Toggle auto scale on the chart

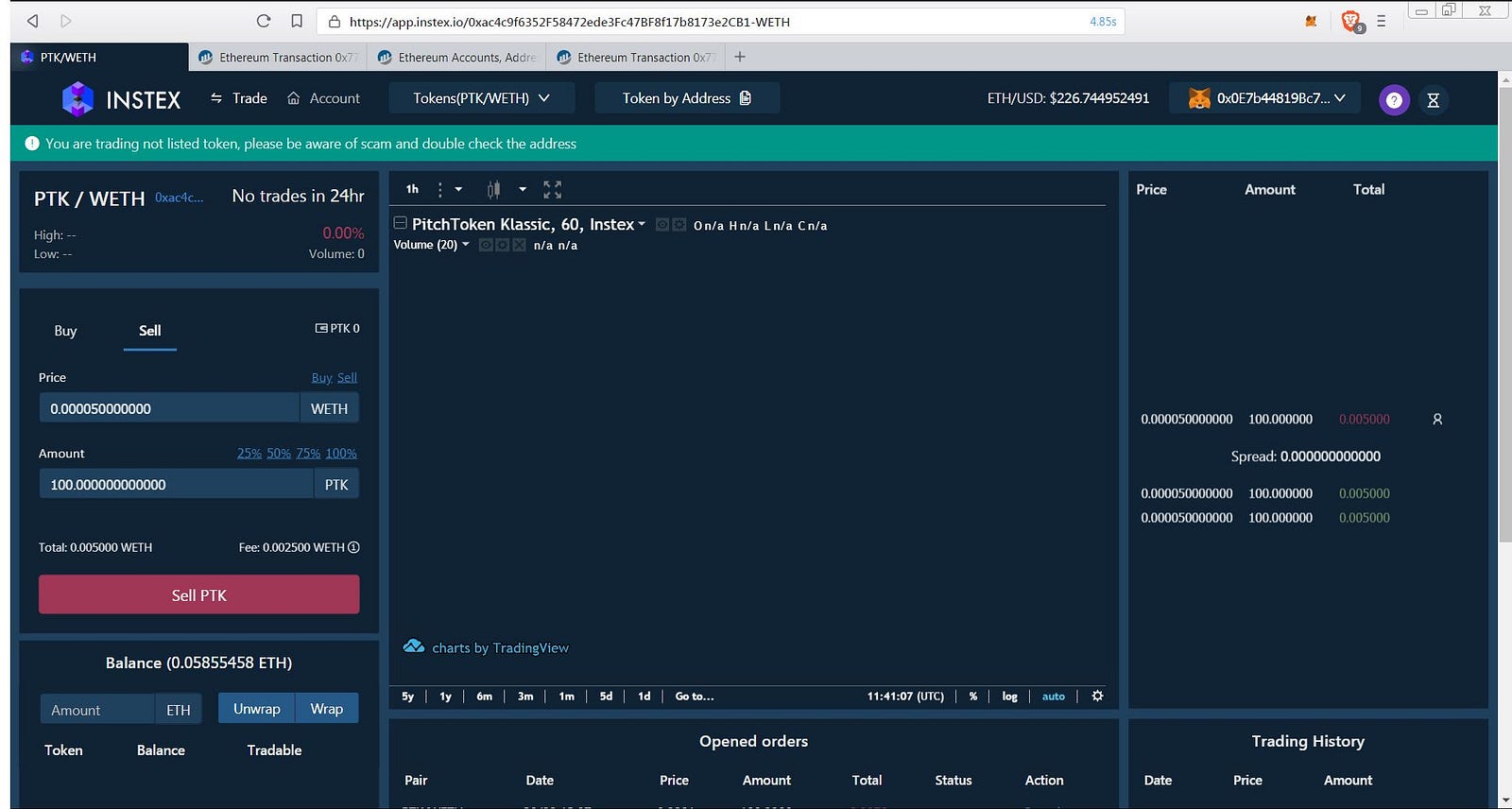pos(1054,697)
